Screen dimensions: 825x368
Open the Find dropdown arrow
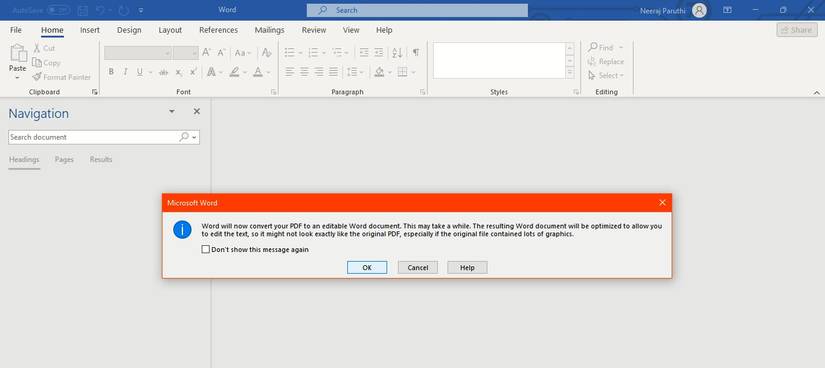(x=621, y=48)
